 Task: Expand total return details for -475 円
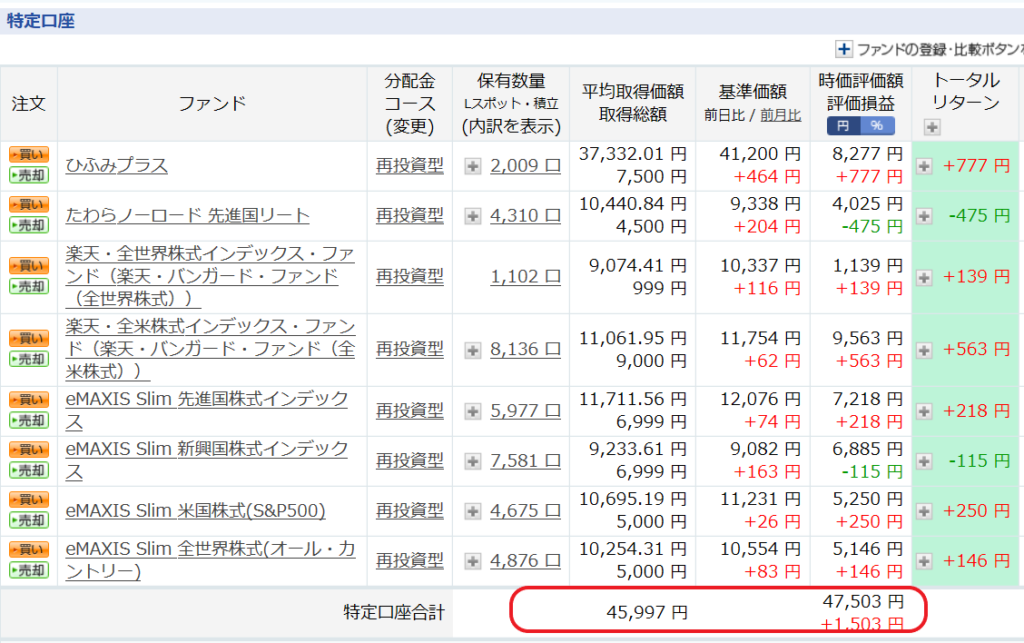[x=924, y=215]
